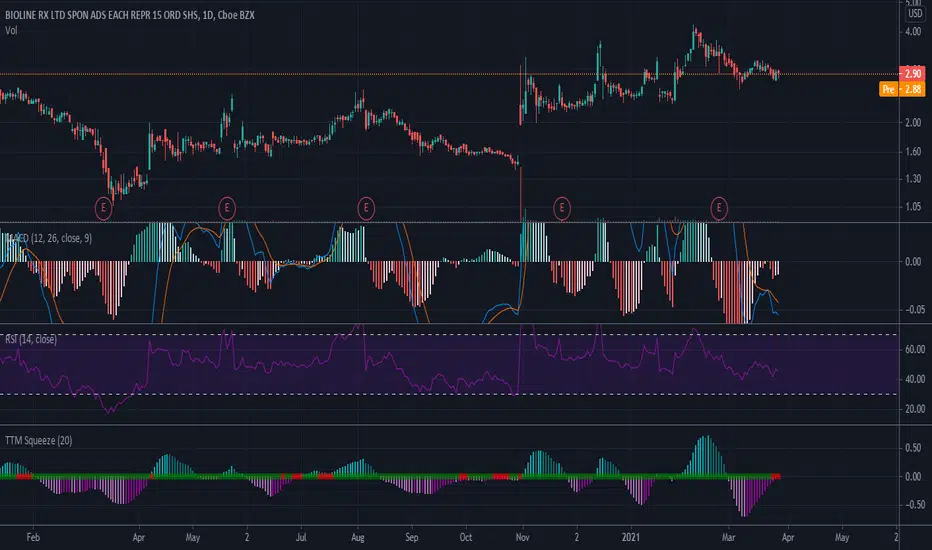Click the Feb label on time axis
This screenshot has width=932, height=550.
pos(33,537)
